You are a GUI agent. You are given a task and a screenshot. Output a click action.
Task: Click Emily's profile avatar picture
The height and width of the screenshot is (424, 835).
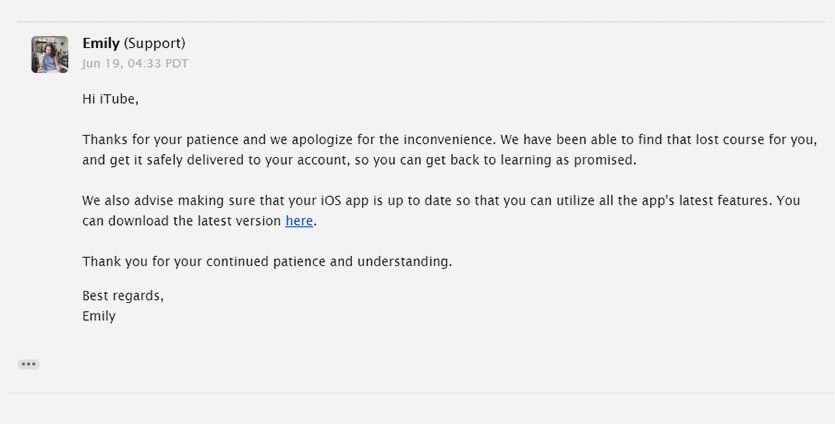click(50, 54)
